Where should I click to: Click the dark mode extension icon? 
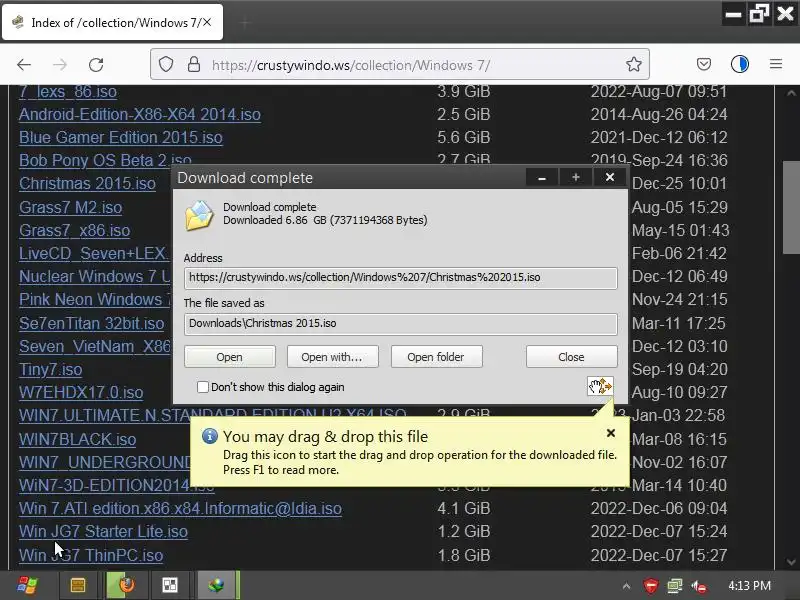[x=739, y=64]
